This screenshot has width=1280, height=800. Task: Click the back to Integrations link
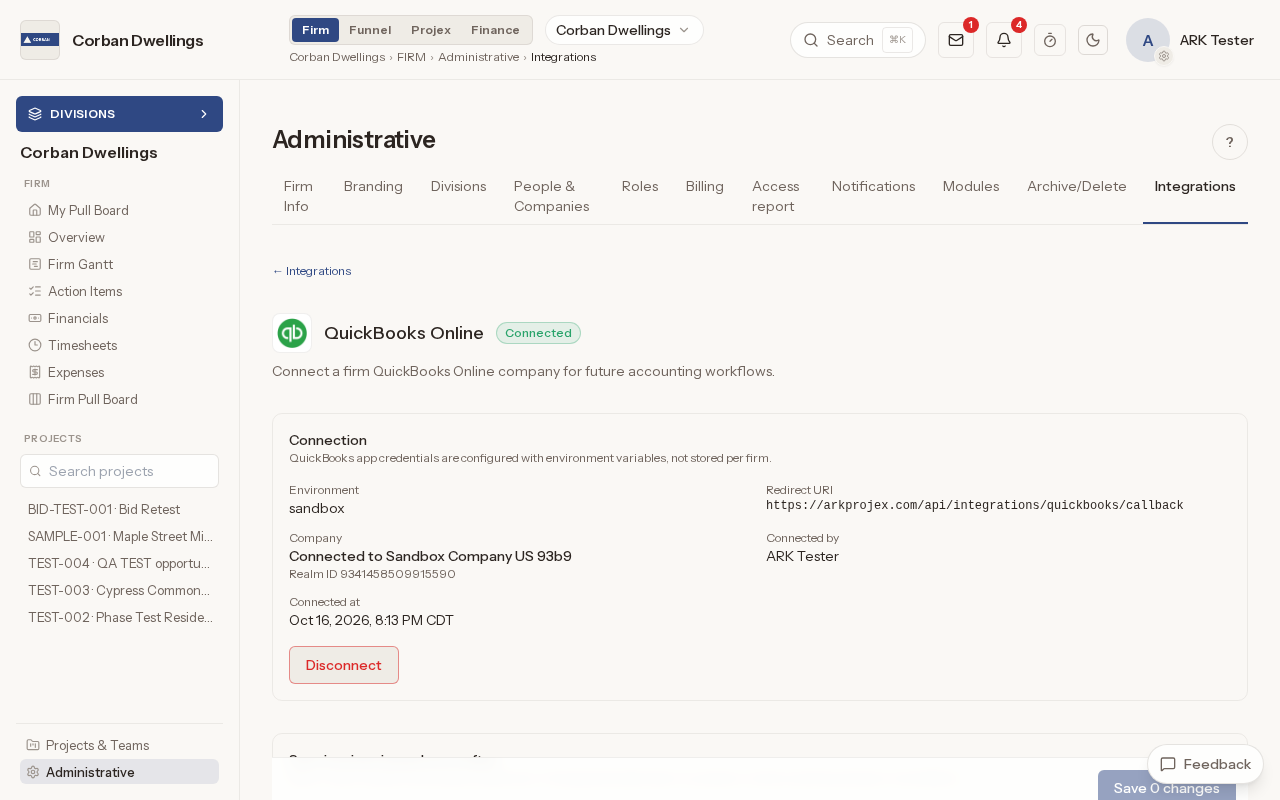(312, 271)
